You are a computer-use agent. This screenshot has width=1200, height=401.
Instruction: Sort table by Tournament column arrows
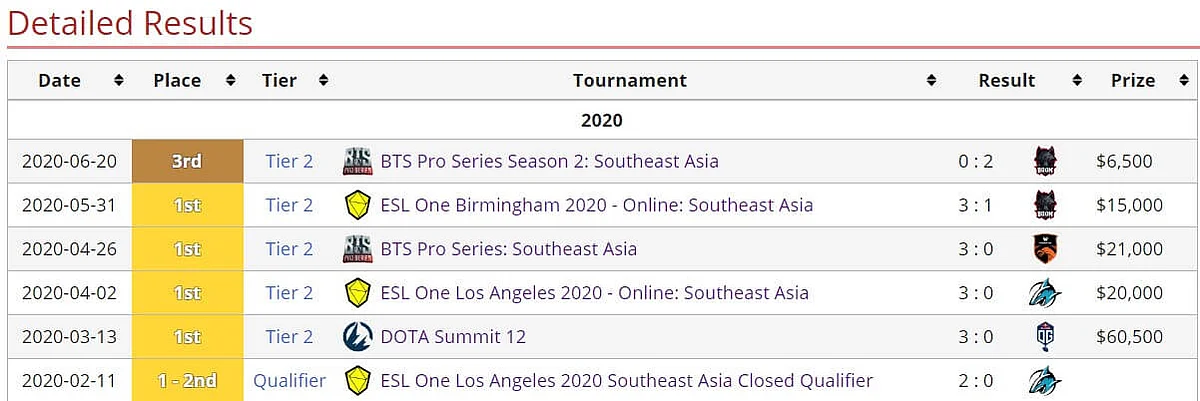click(x=931, y=80)
